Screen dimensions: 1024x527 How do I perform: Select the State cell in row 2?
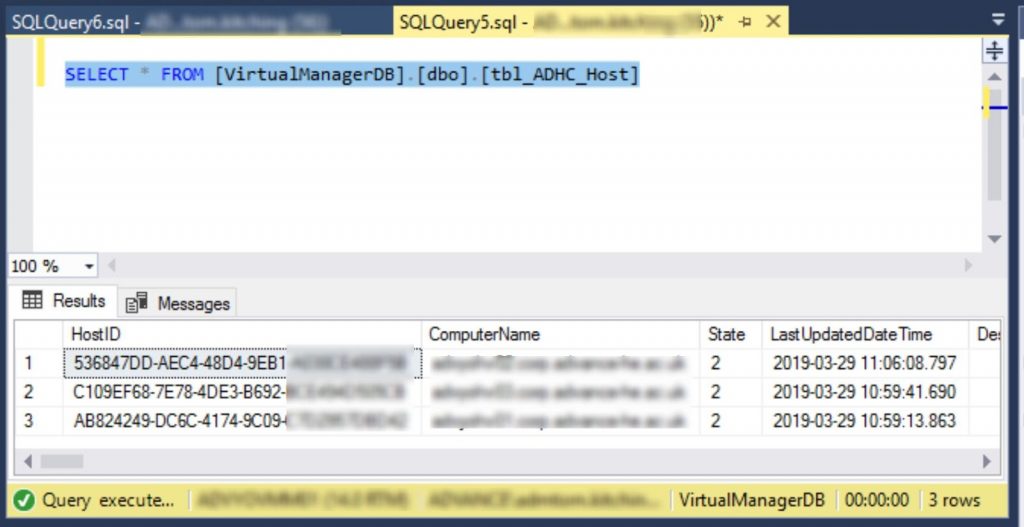(x=731, y=392)
